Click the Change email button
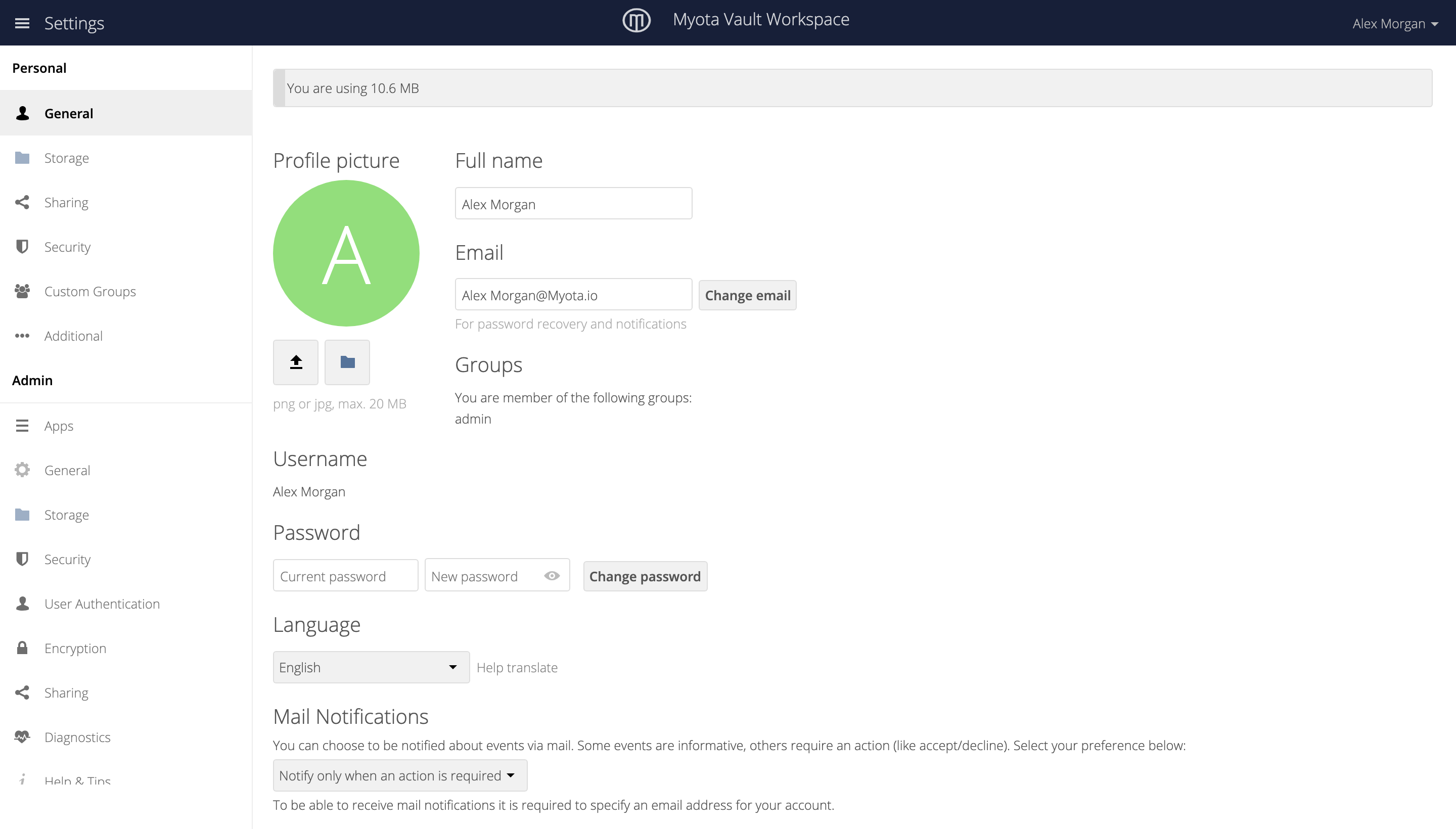This screenshot has width=1456, height=829. (x=747, y=295)
